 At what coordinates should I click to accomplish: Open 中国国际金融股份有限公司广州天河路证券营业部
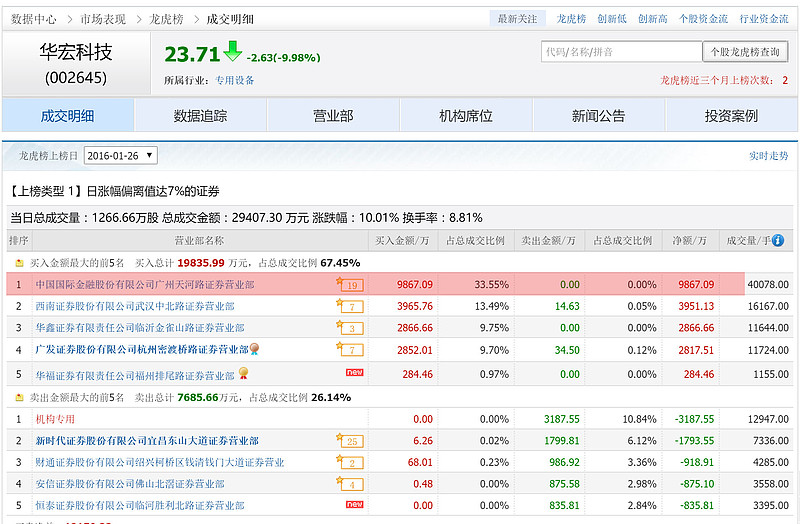pyautogui.click(x=145, y=285)
